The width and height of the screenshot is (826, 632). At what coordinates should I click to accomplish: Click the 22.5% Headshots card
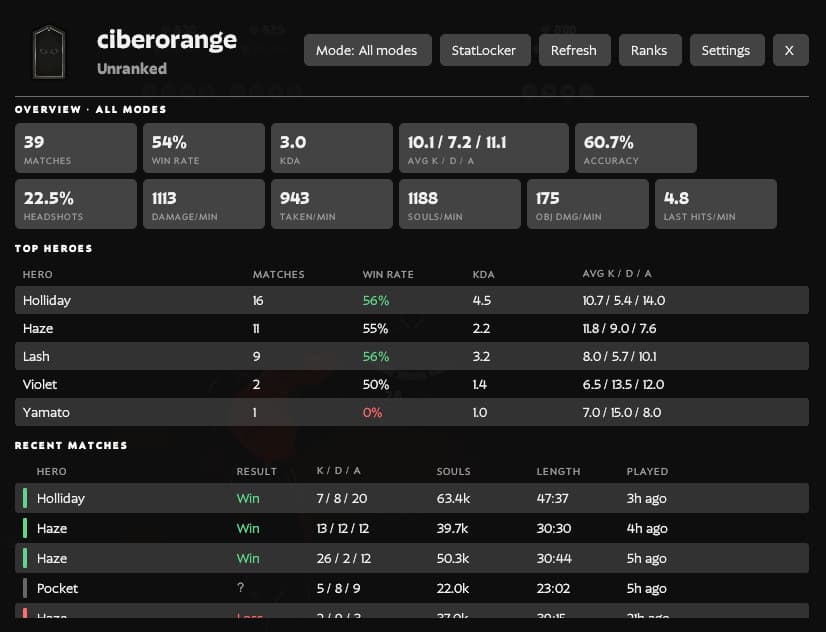76,204
